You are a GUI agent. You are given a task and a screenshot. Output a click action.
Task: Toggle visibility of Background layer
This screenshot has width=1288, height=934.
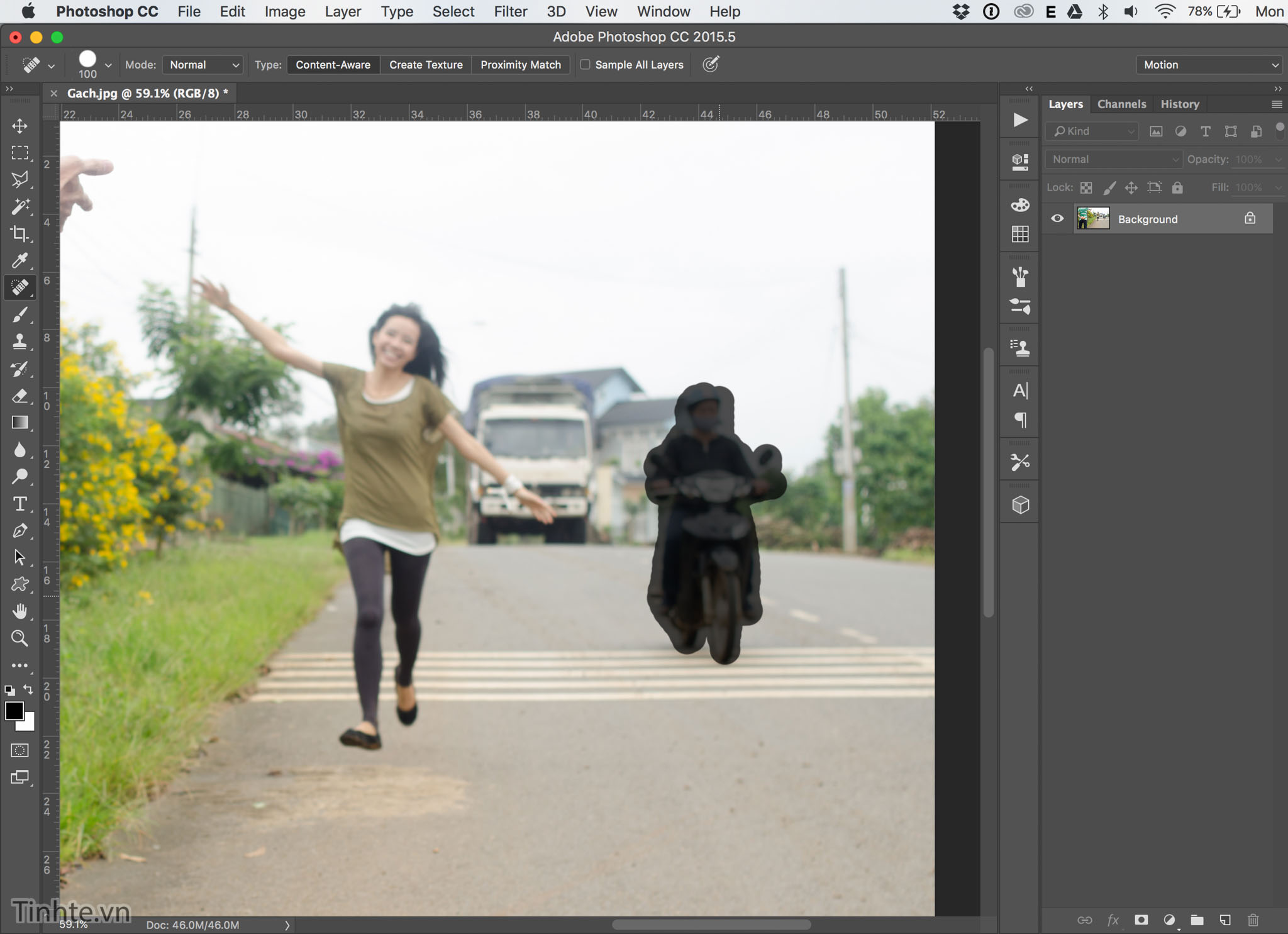[1057, 219]
